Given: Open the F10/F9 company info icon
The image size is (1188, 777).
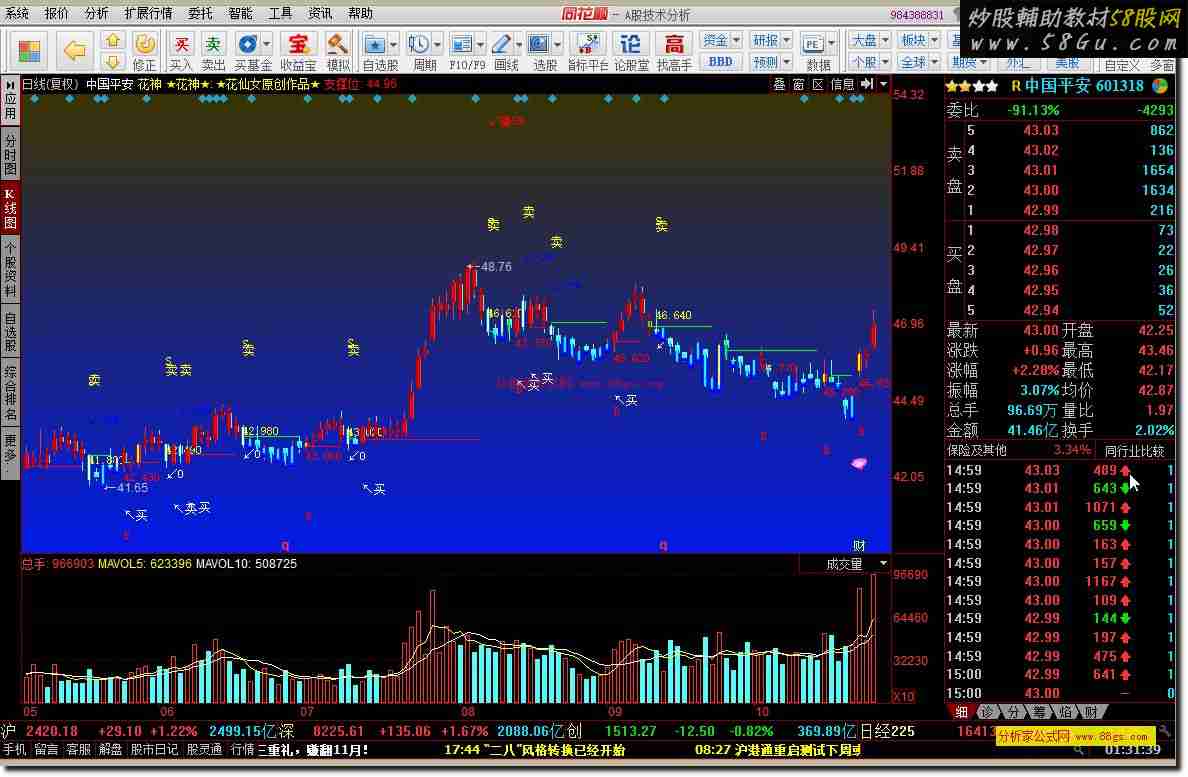Looking at the screenshot, I should 462,45.
